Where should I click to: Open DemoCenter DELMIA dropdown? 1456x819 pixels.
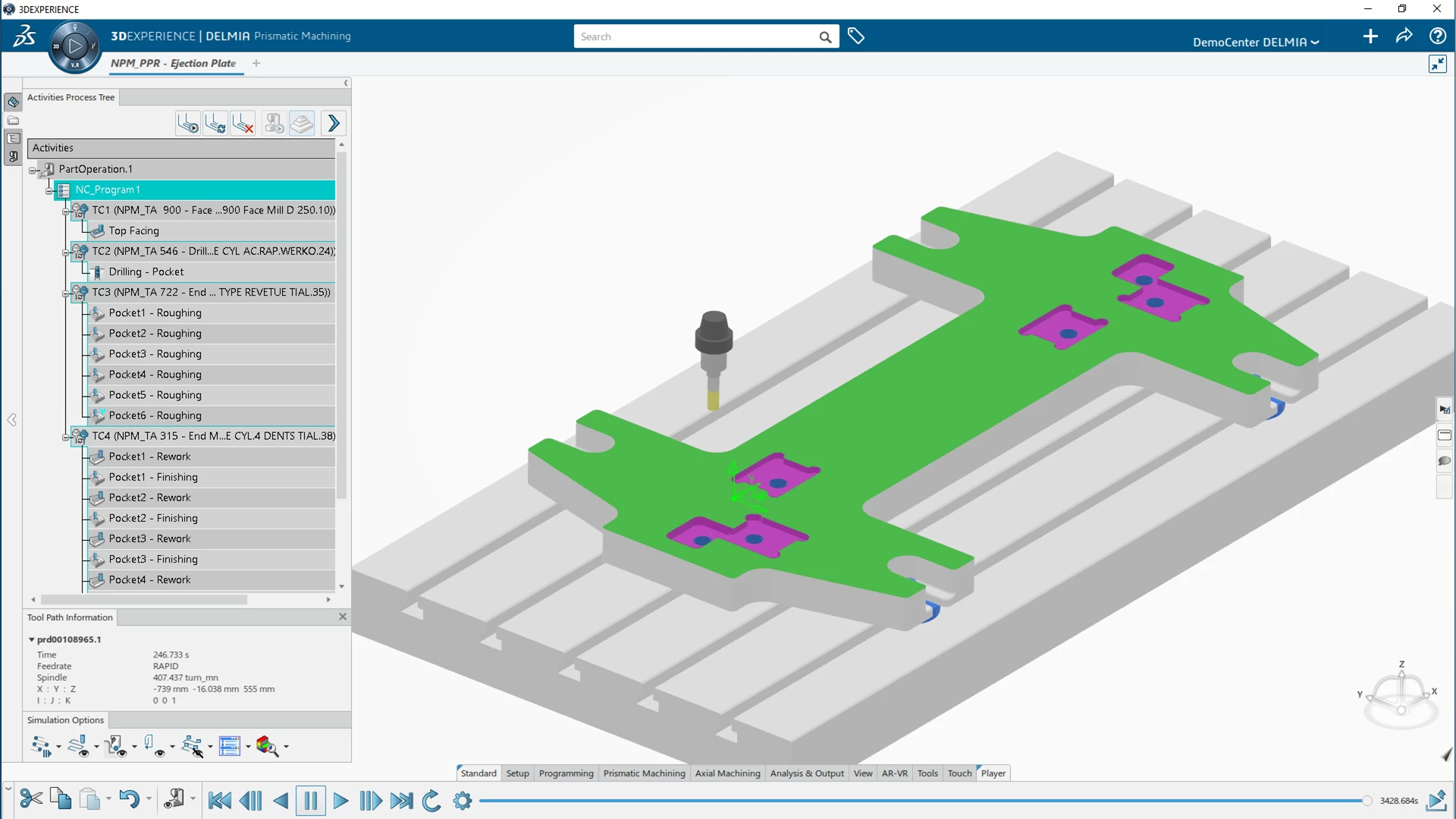coord(1255,42)
